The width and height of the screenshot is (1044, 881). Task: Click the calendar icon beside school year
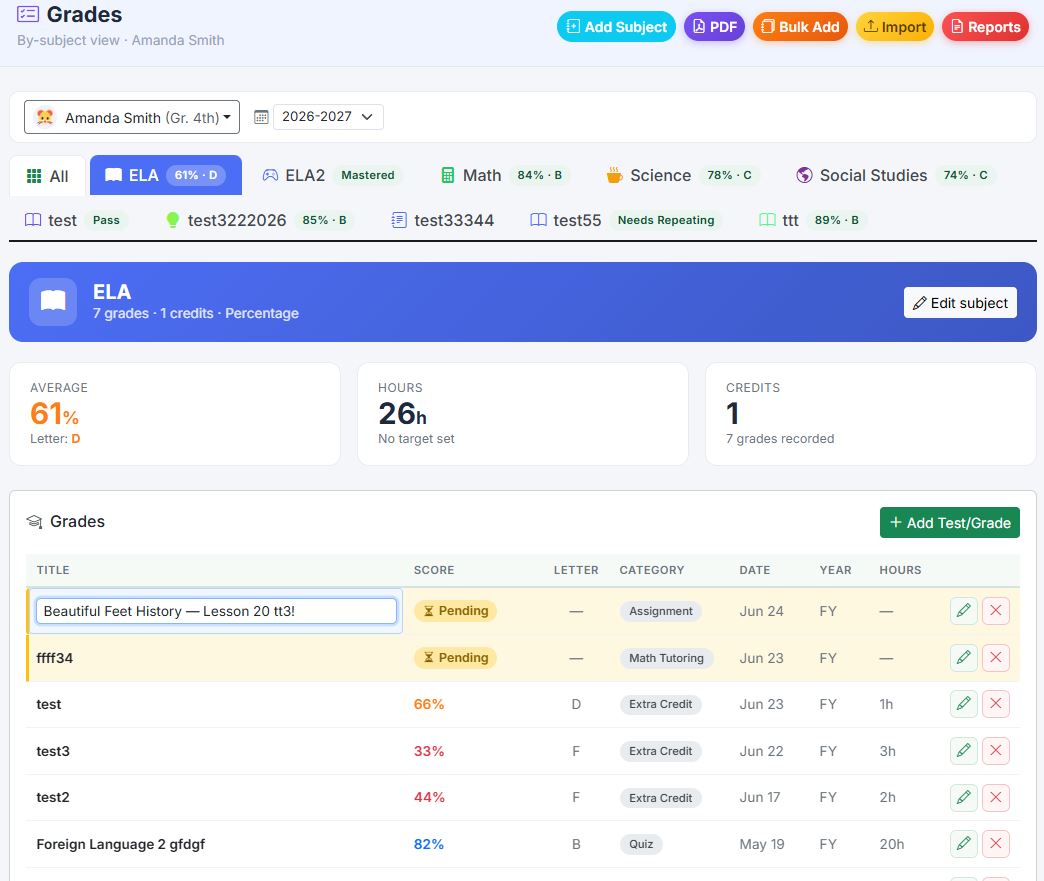point(261,117)
